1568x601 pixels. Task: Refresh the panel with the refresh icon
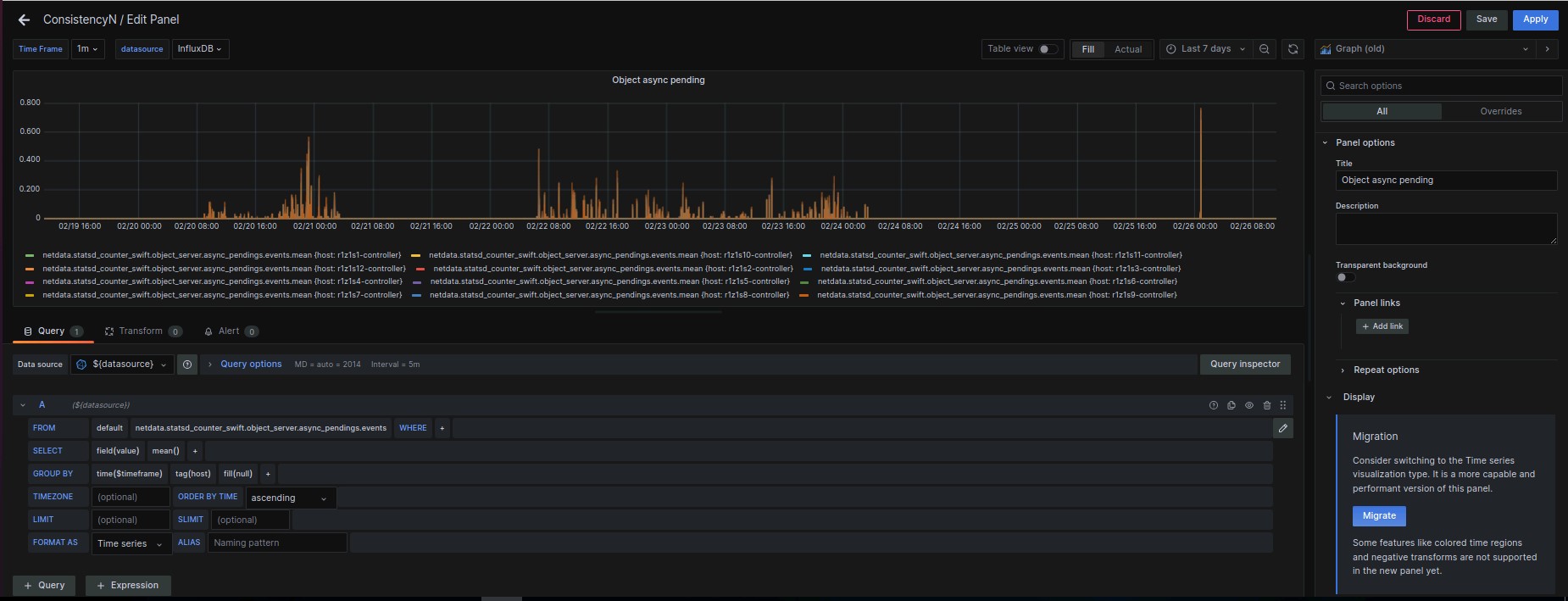tap(1293, 49)
